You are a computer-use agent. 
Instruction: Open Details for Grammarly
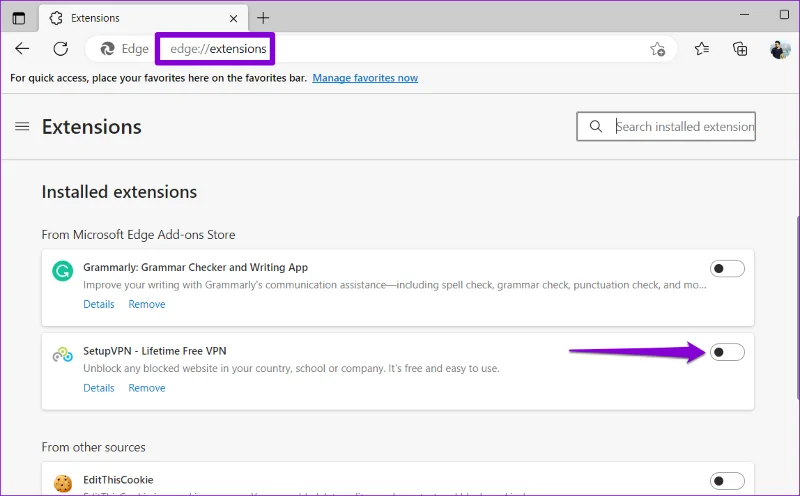(98, 304)
